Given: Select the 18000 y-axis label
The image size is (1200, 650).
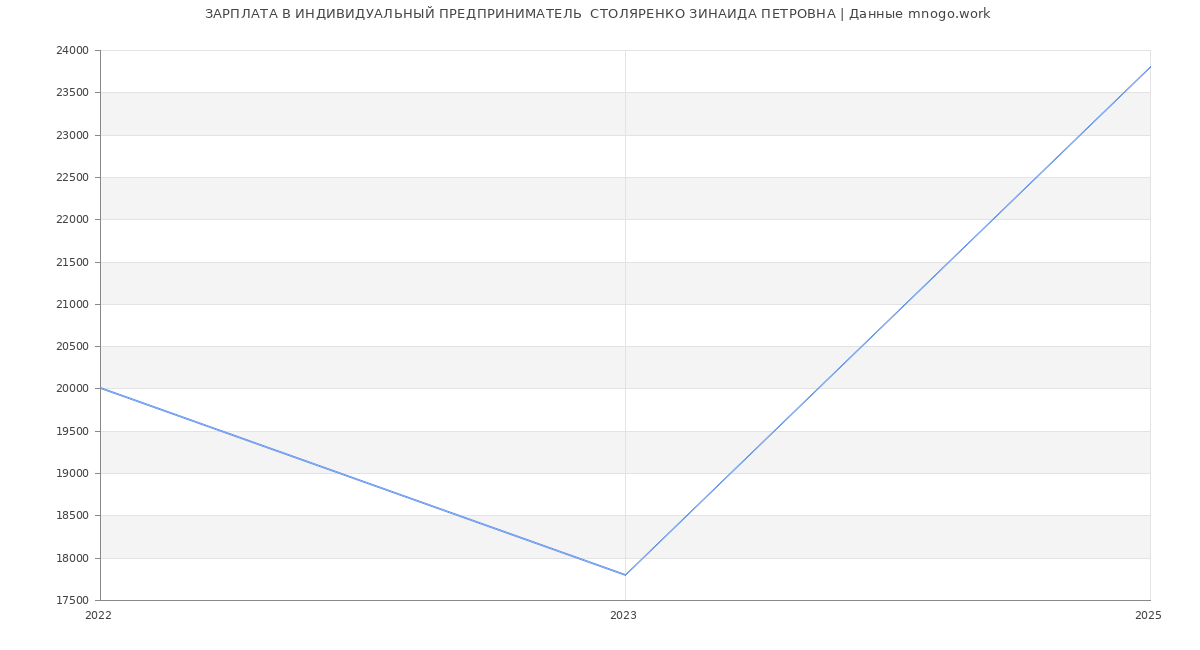Looking at the screenshot, I should click(x=72, y=558).
